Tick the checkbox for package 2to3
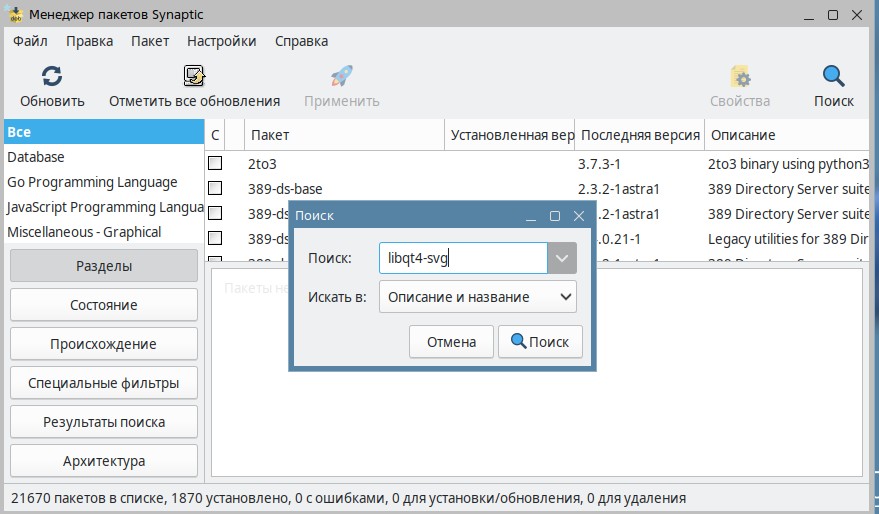 pyautogui.click(x=215, y=163)
